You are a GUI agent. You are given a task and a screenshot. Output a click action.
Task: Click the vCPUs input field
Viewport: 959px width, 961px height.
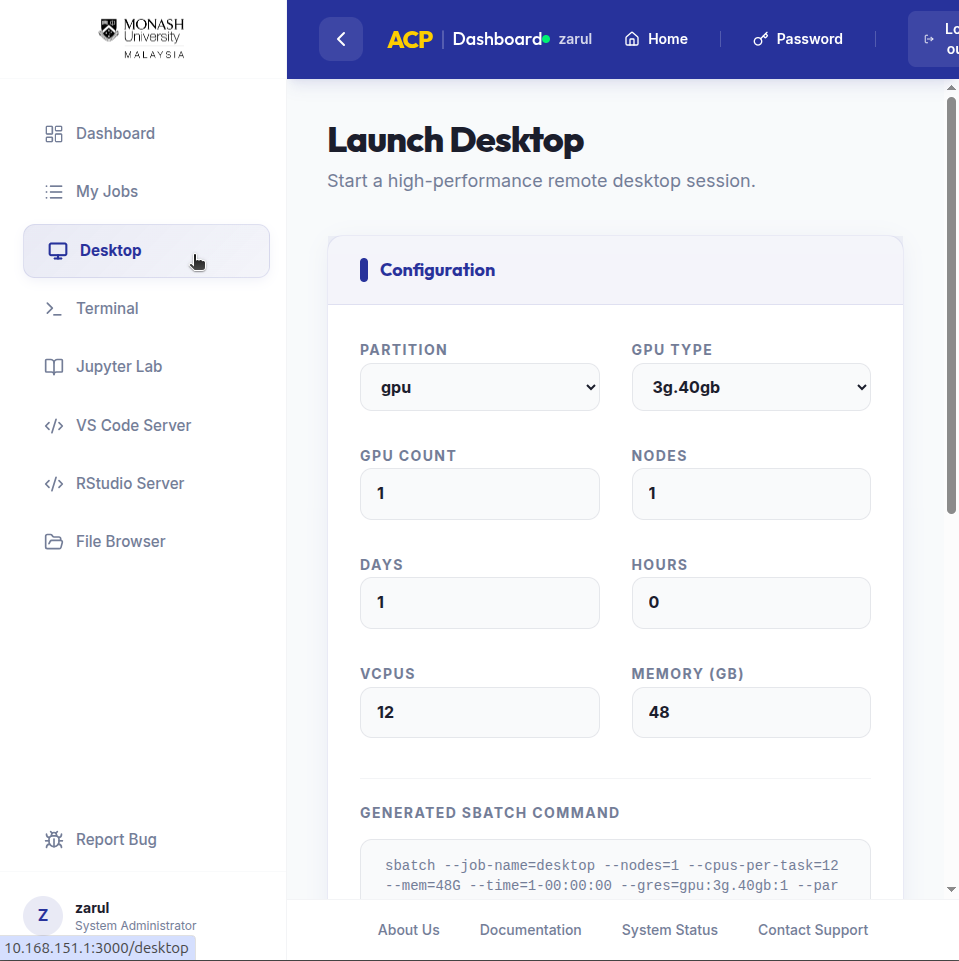coord(479,712)
